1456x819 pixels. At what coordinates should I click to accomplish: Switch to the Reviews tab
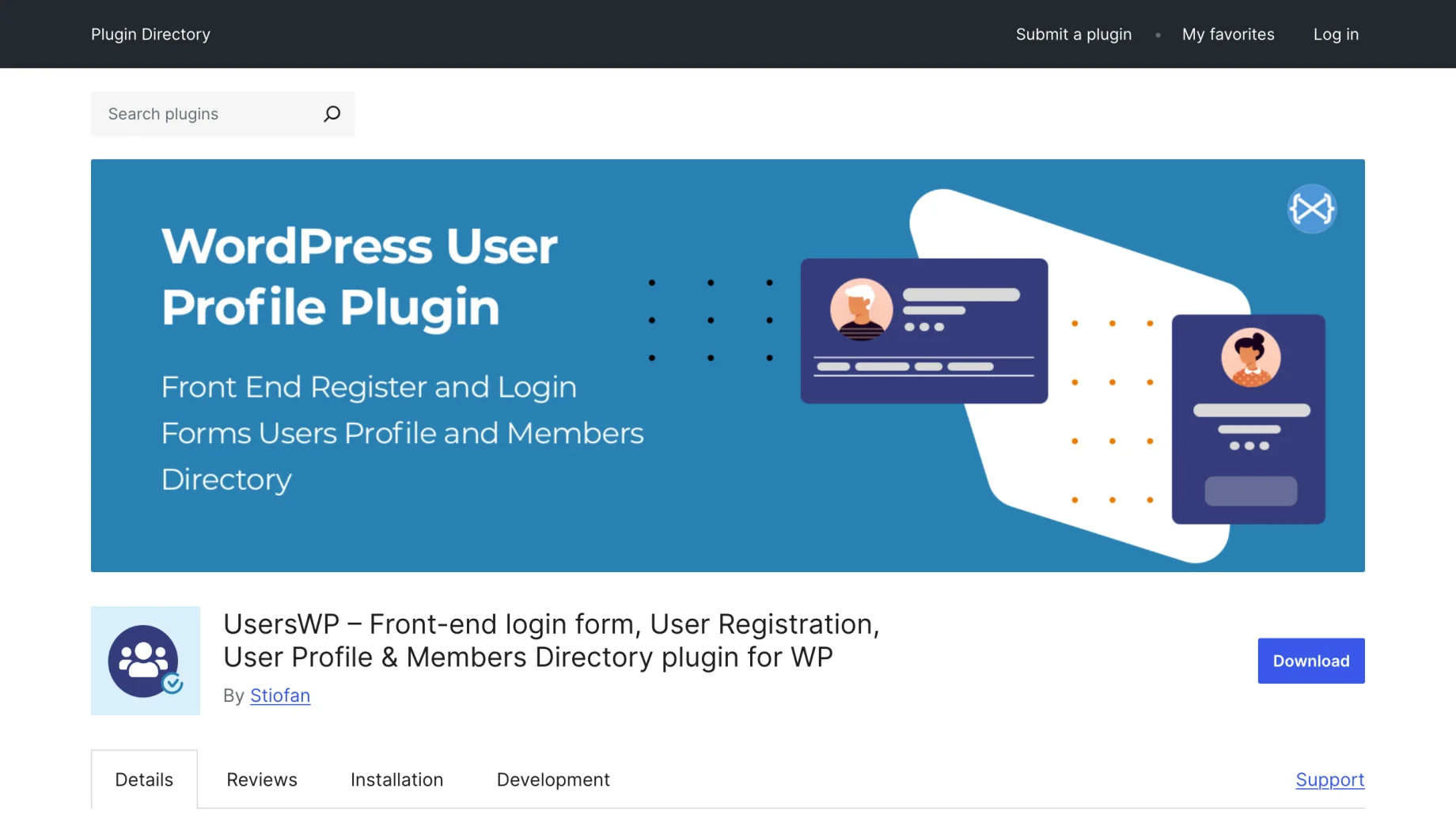pyautogui.click(x=262, y=779)
